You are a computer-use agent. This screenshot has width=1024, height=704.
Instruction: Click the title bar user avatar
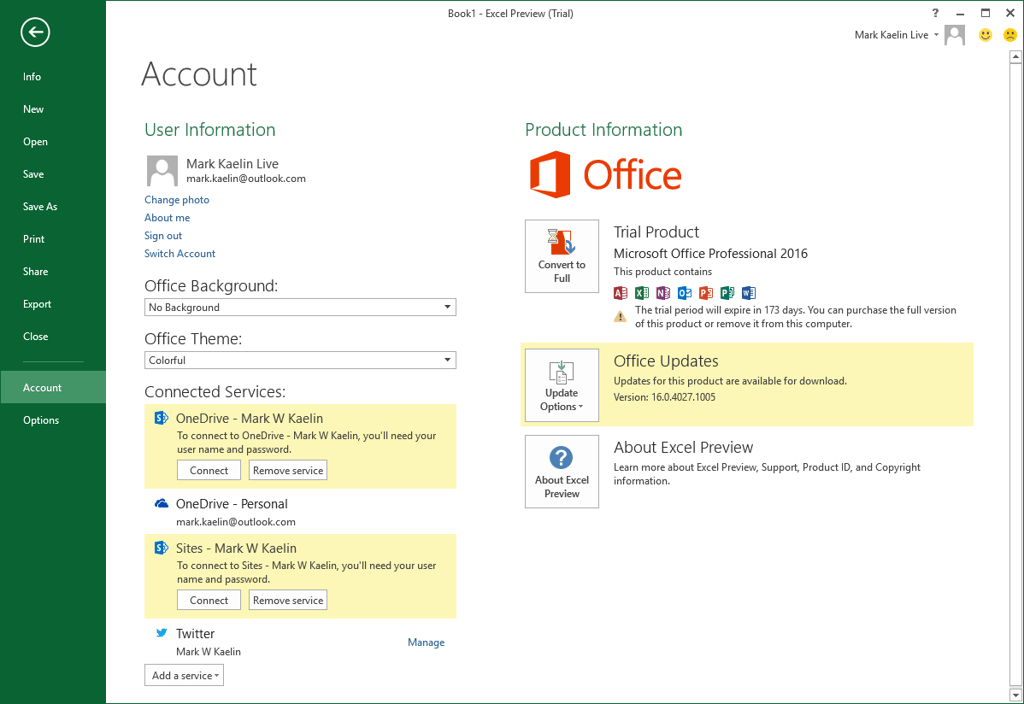click(x=955, y=35)
